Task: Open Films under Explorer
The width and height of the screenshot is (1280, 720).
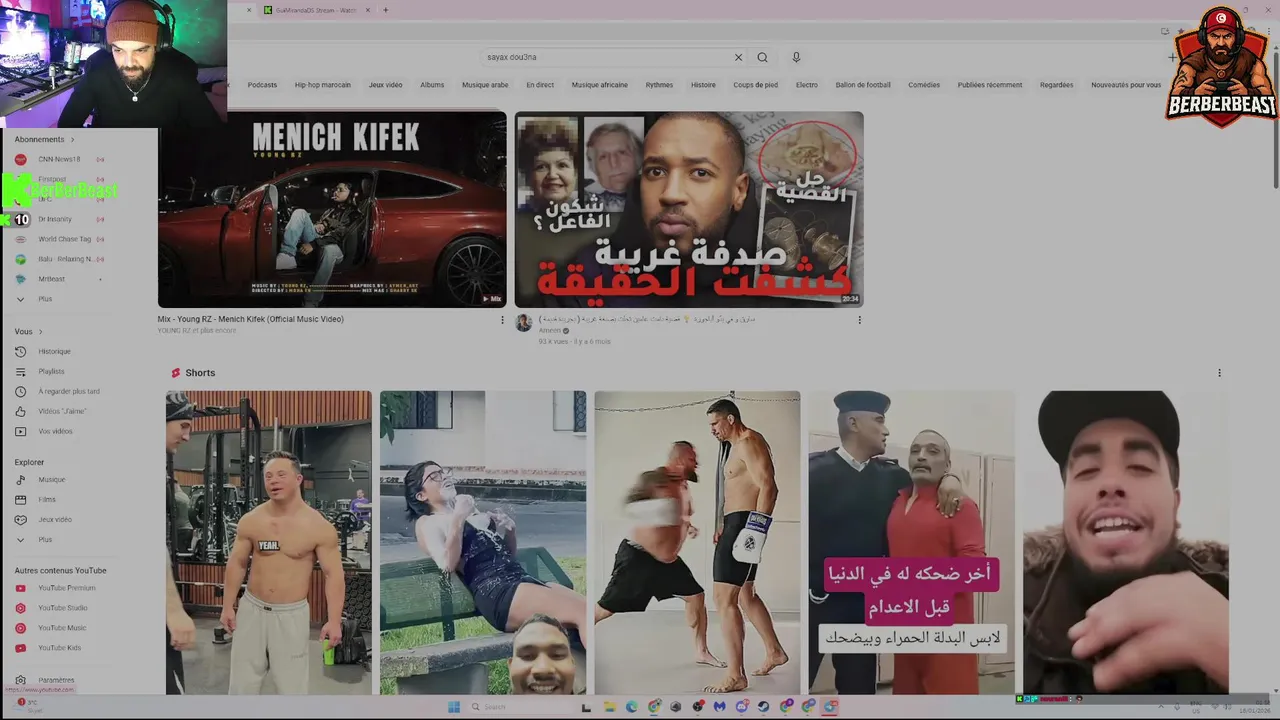Action: point(47,500)
